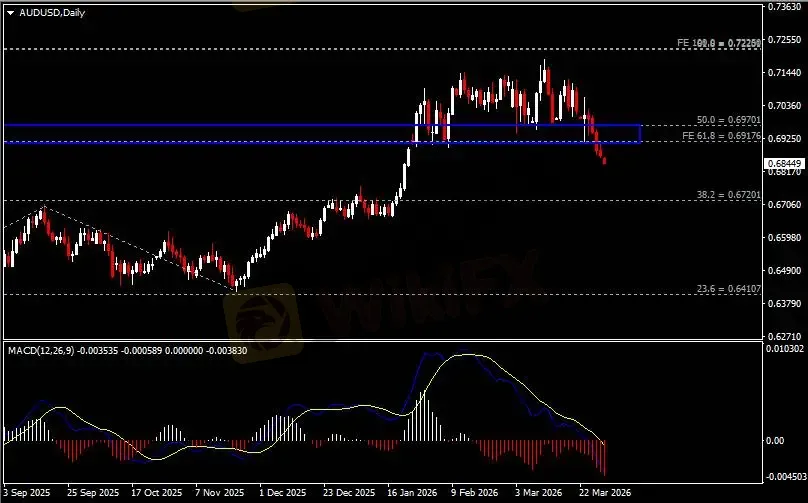Click the 0.73630 price axis value
The width and height of the screenshot is (808, 503).
click(x=782, y=6)
